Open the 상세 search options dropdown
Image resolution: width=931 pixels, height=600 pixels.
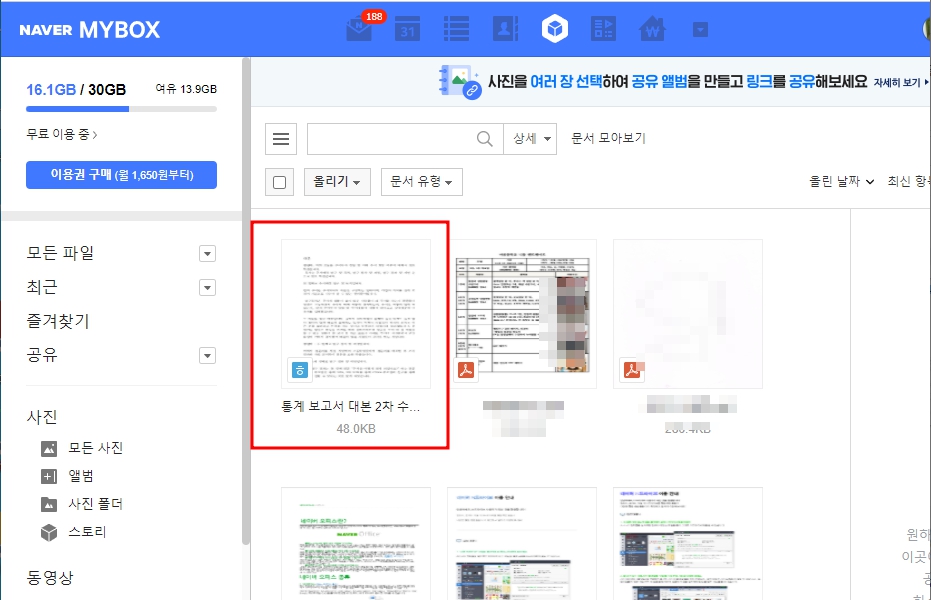(528, 138)
